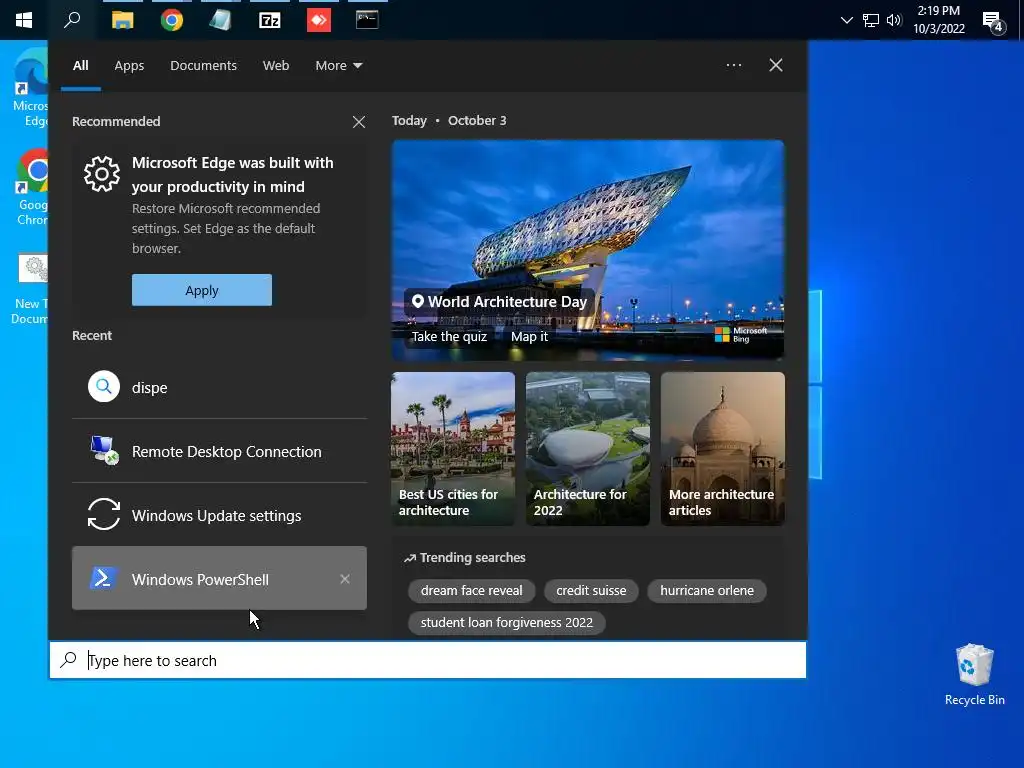This screenshot has width=1024, height=768.
Task: Click the taskbar search magnifier icon
Action: (x=72, y=20)
